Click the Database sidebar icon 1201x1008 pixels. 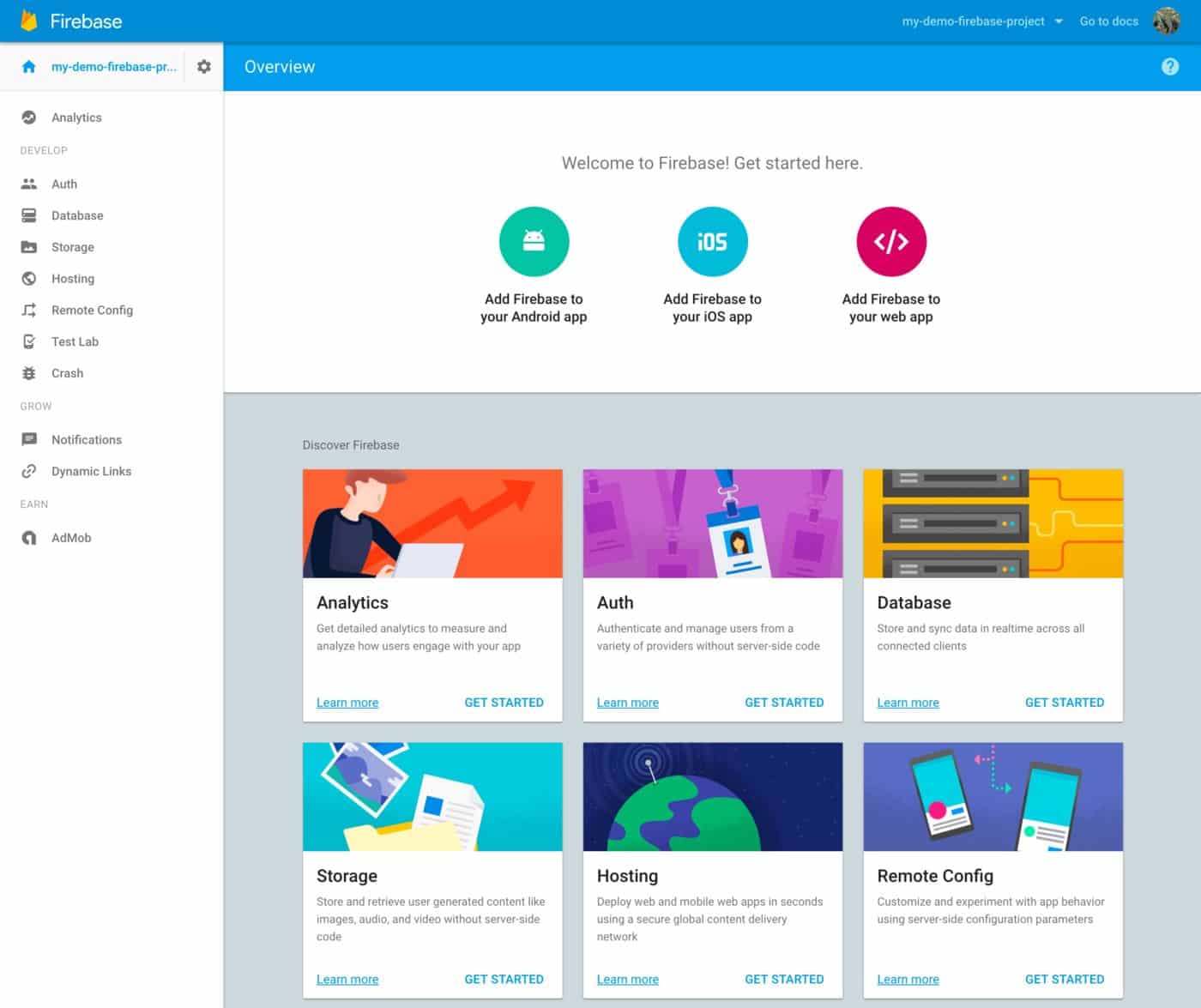tap(29, 215)
